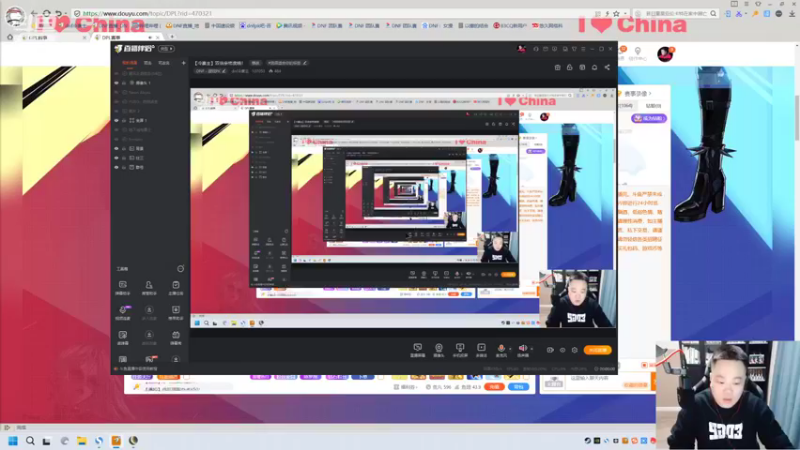Edit the DNF category pill under the stream title
The image size is (800, 450).
click(210, 71)
